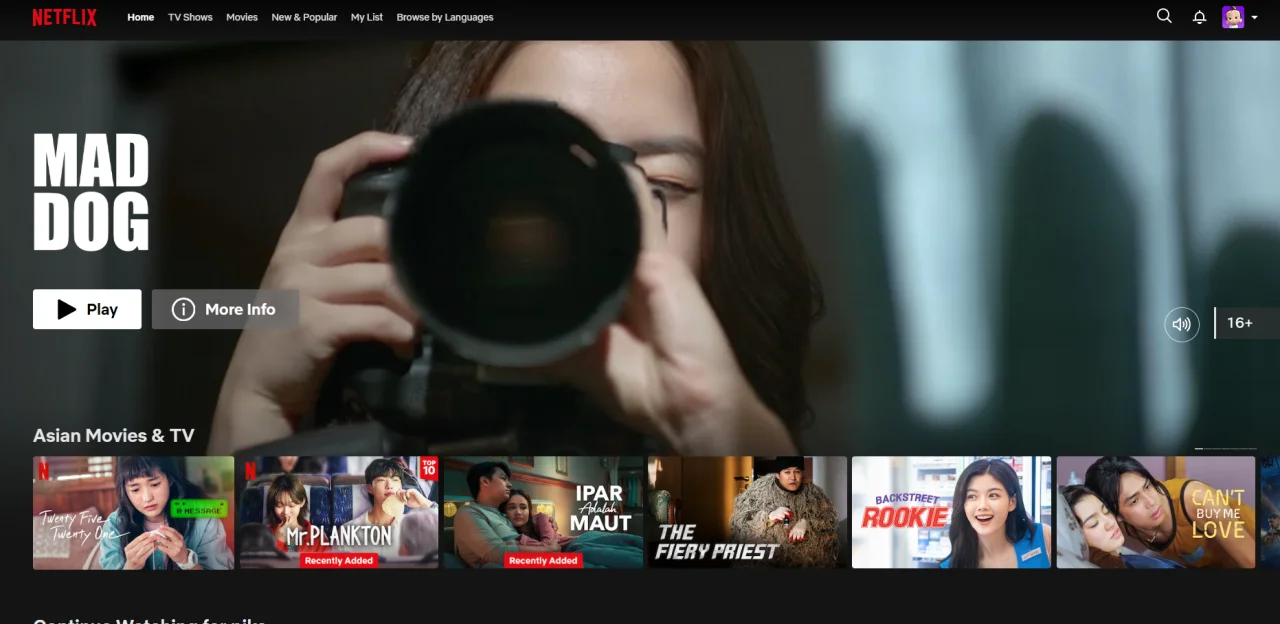Click the row pagination indicator

click(x=1226, y=449)
